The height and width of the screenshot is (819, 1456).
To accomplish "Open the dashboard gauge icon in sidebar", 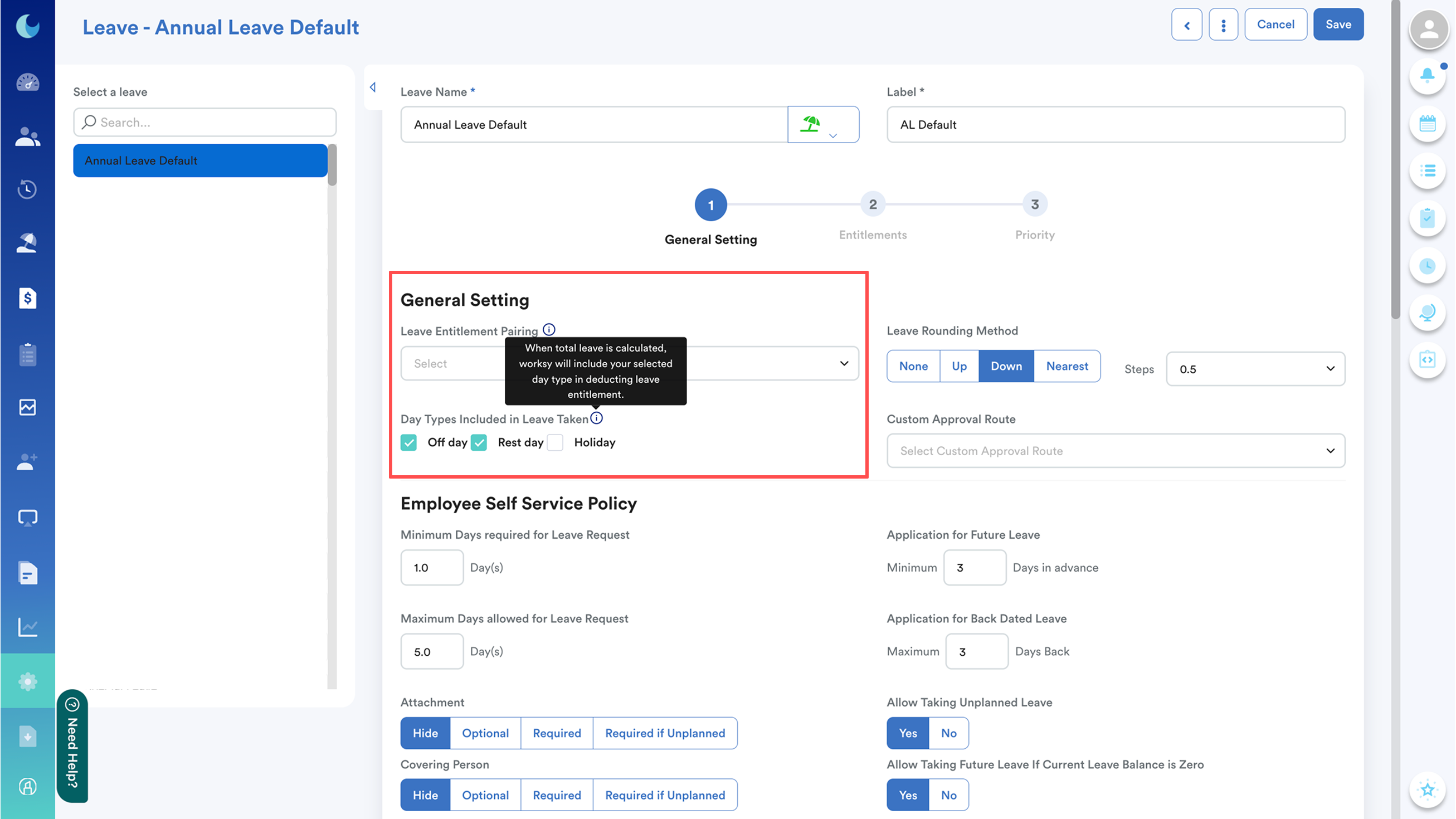I will click(27, 82).
